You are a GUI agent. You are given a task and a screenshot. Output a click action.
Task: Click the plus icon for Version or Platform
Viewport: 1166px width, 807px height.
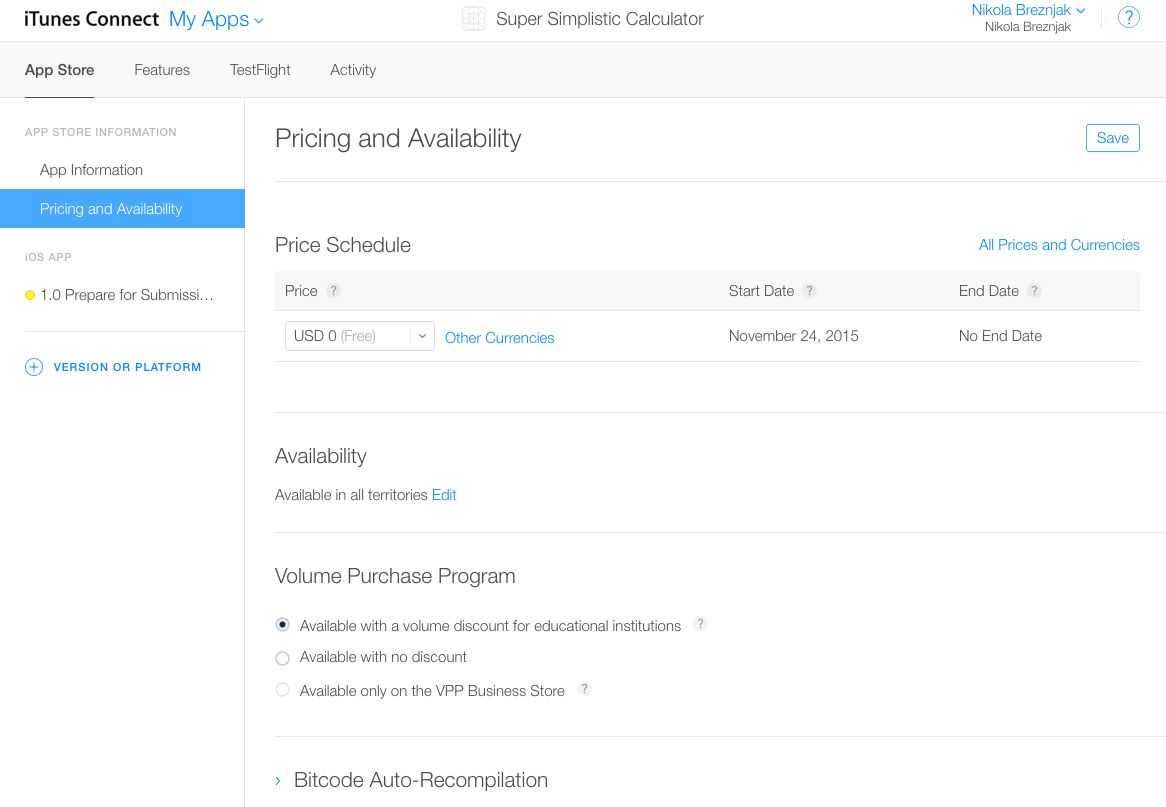pyautogui.click(x=34, y=367)
